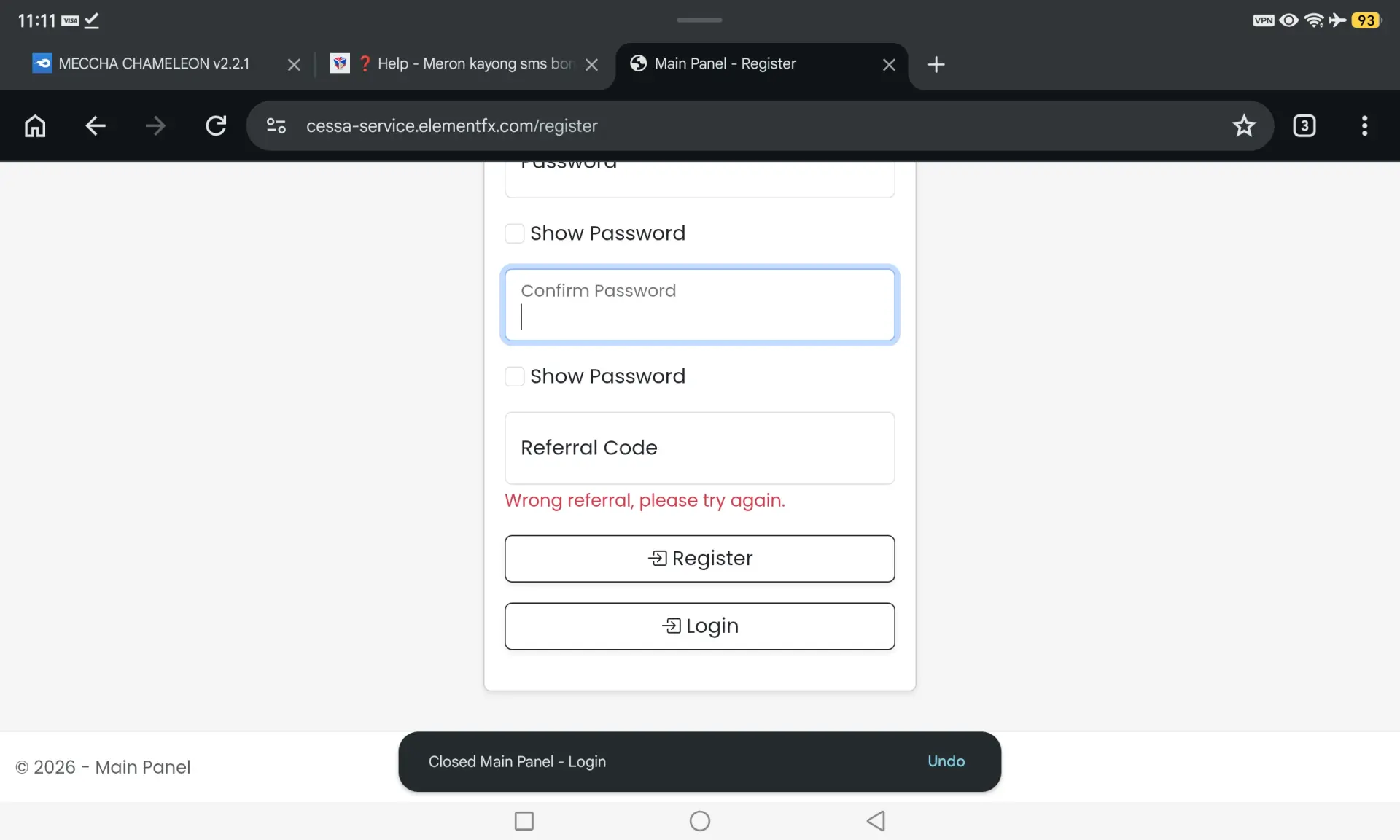Tap the VISA card notification icon
1400x840 pixels.
click(x=70, y=20)
